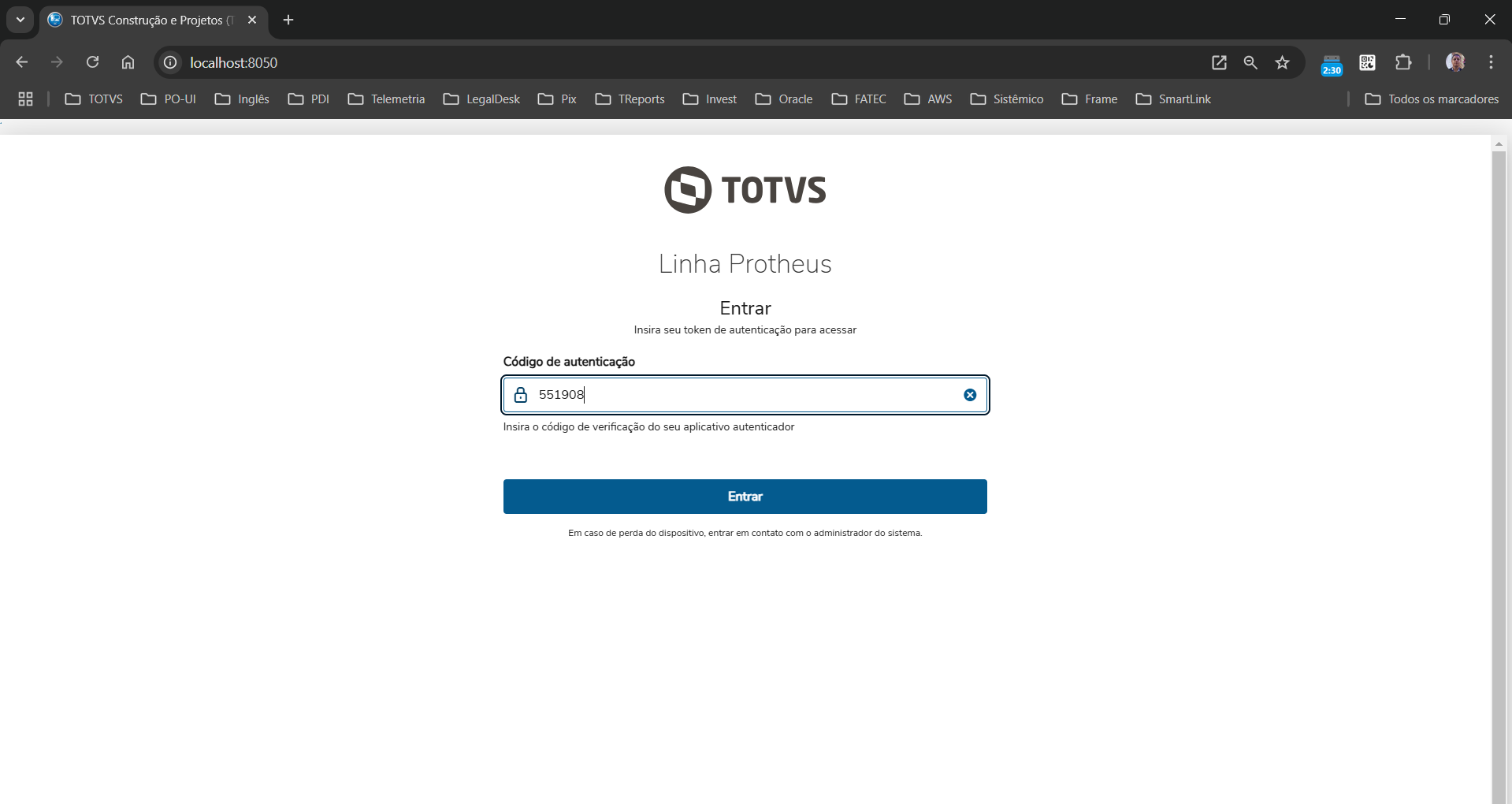Click the scrollbar up arrow

(1499, 144)
